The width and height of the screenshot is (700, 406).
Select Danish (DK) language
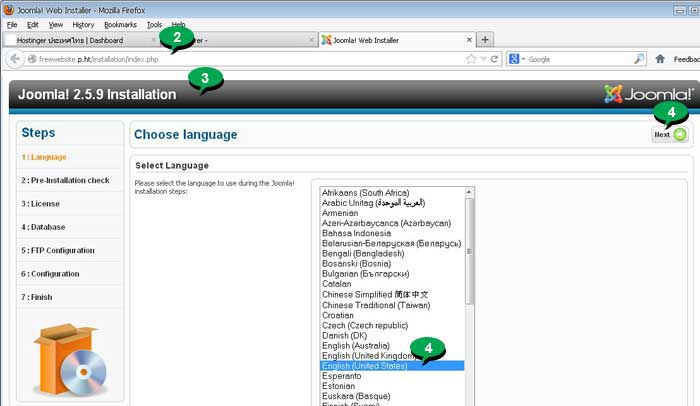point(392,335)
